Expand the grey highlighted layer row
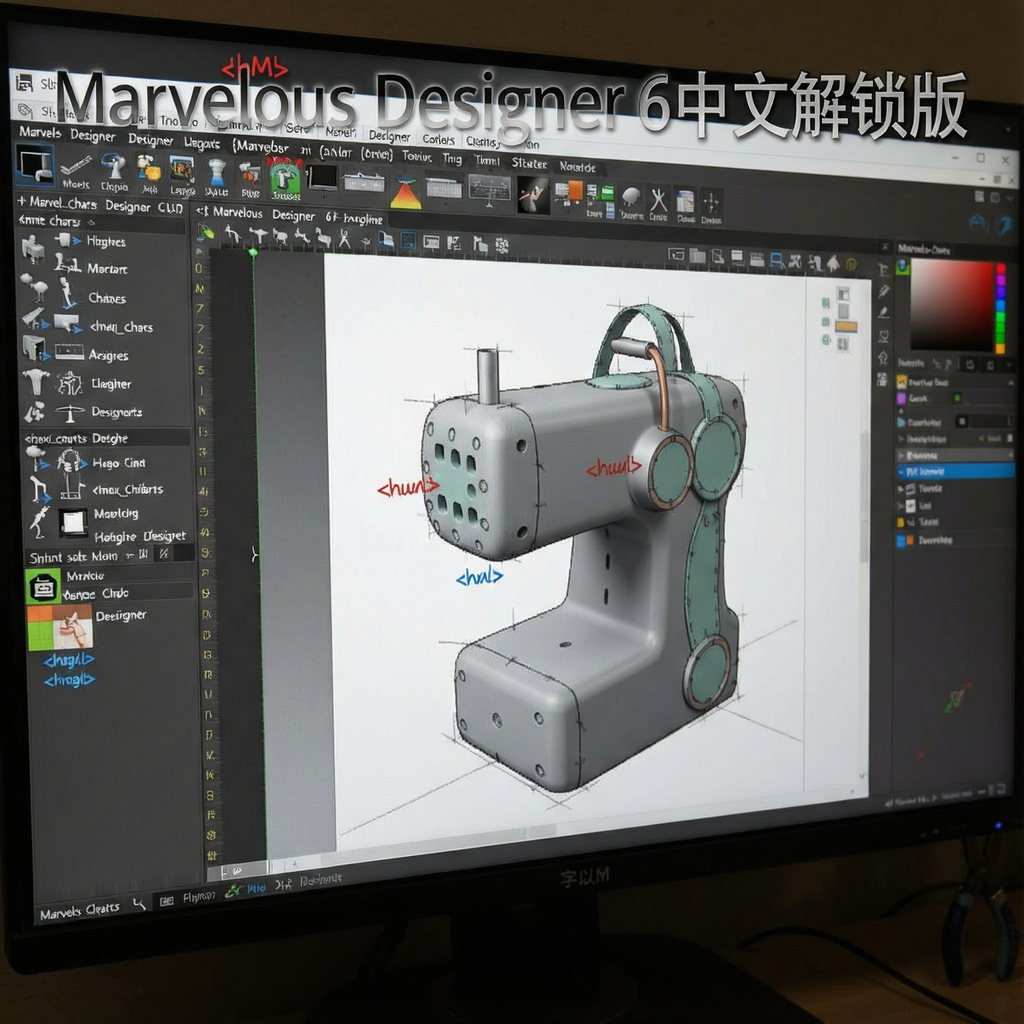 coord(902,455)
